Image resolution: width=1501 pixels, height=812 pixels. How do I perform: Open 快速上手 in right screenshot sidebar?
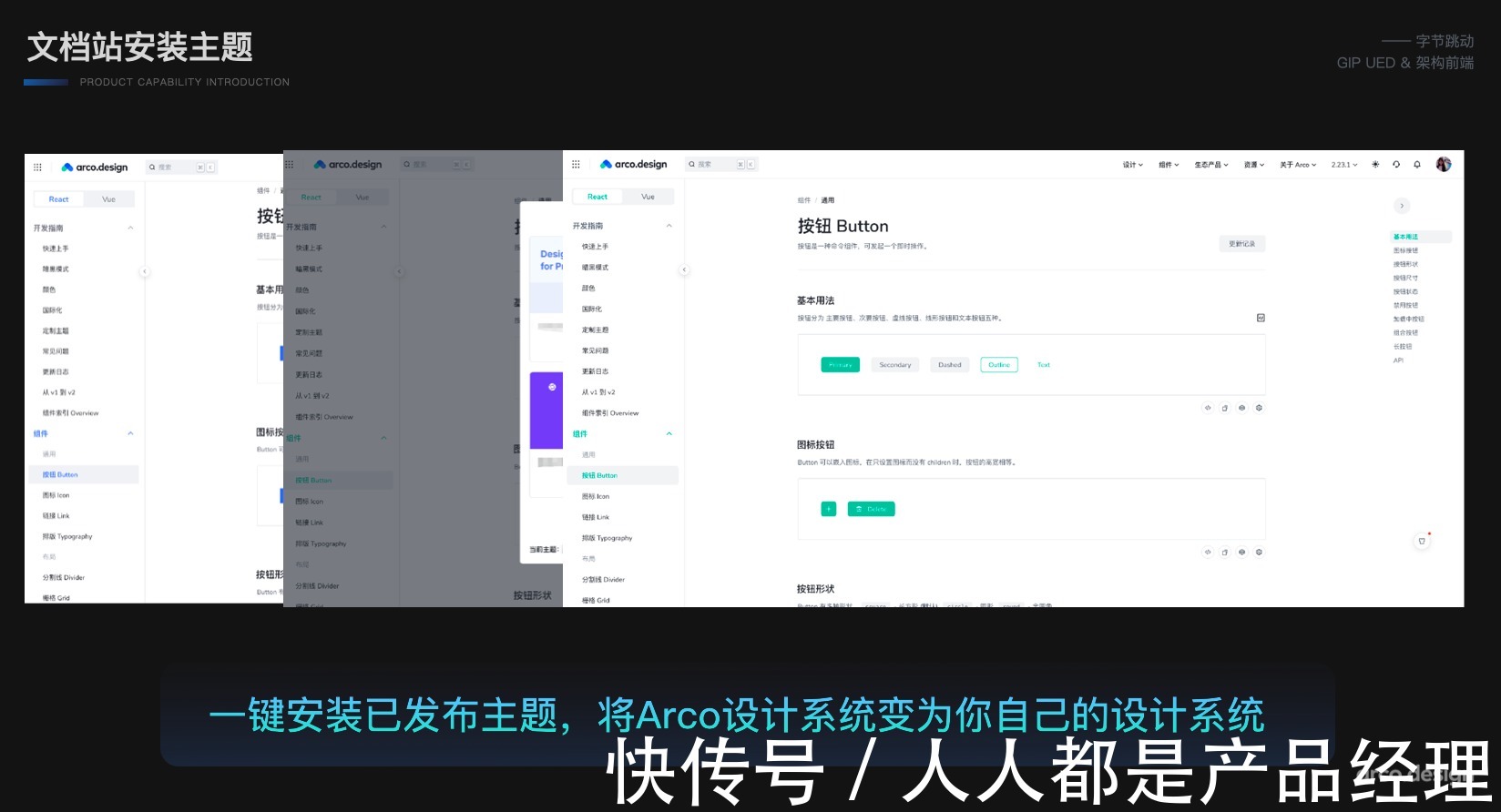pos(596,247)
